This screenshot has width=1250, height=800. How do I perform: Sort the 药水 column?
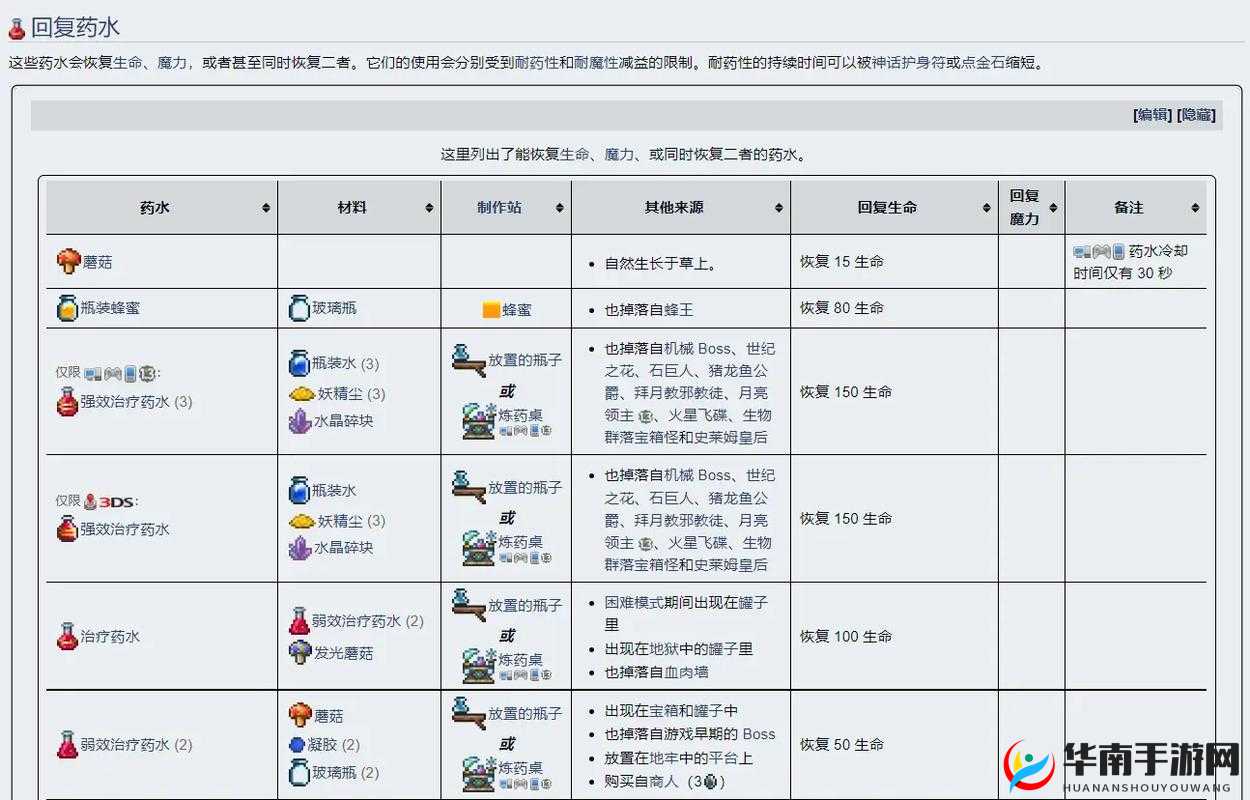point(267,207)
